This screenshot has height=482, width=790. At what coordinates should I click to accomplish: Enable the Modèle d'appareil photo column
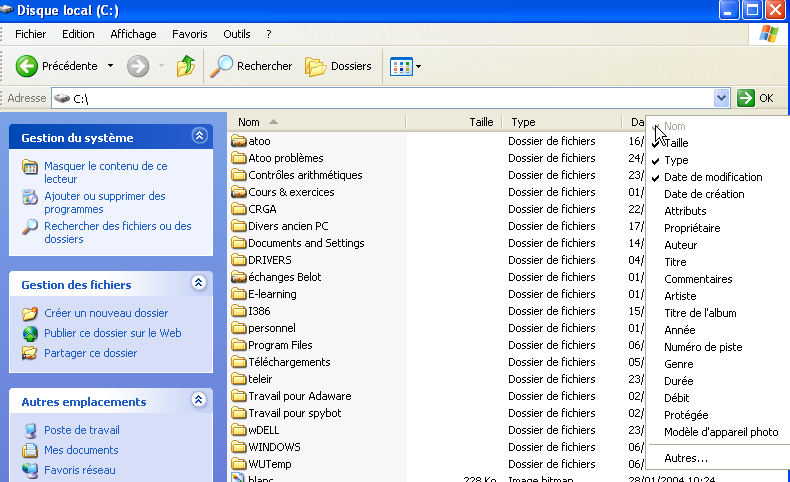coord(719,432)
